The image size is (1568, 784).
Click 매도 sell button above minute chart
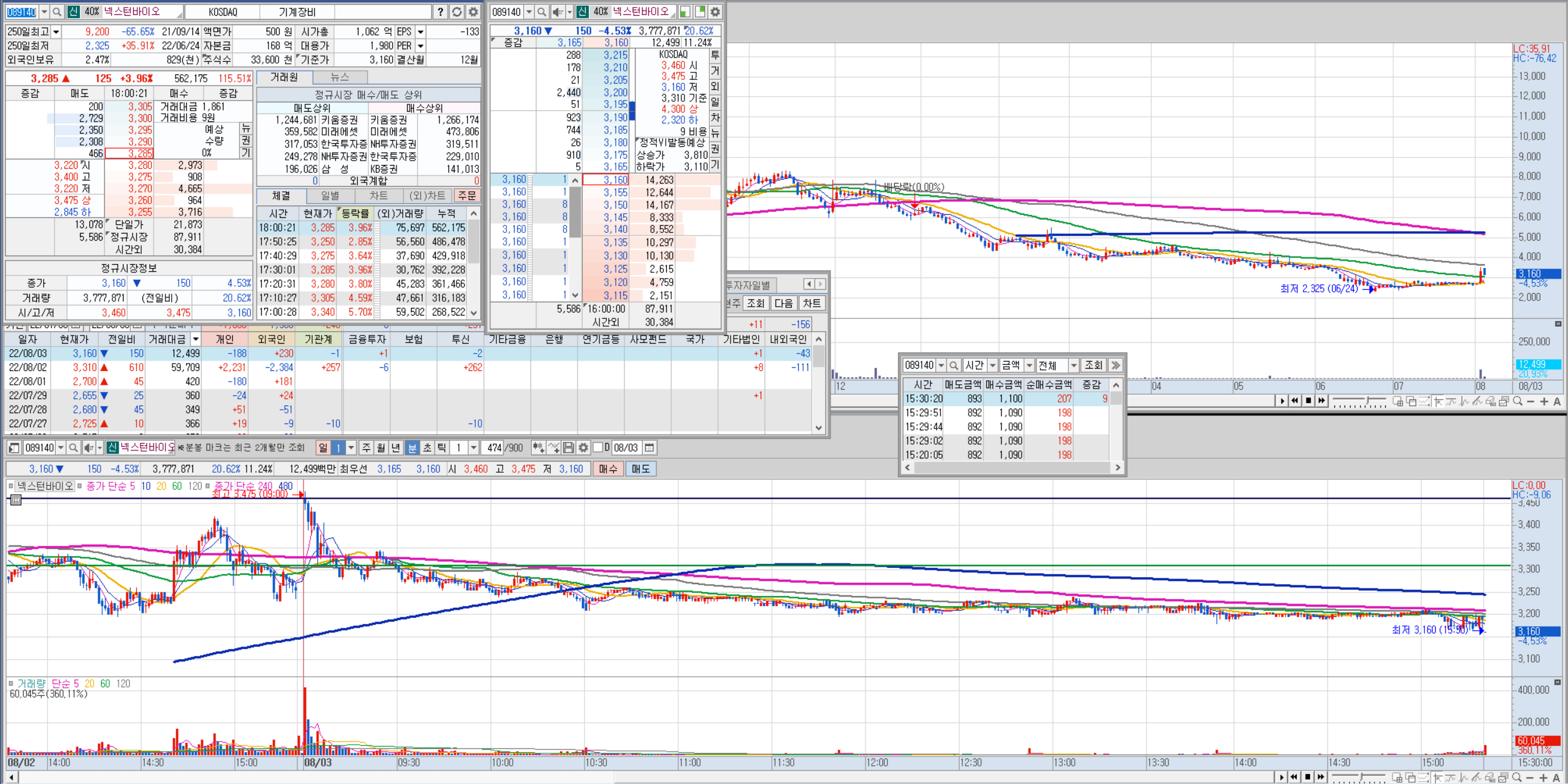coord(641,469)
